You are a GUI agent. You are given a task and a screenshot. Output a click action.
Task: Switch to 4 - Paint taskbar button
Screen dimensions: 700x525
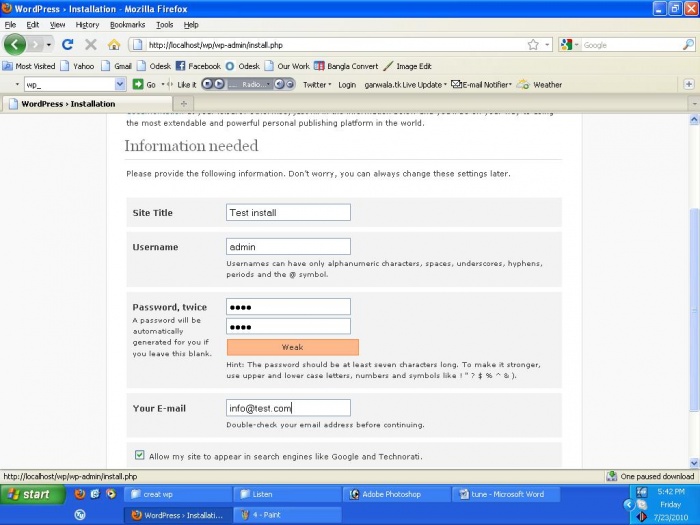pos(288,515)
